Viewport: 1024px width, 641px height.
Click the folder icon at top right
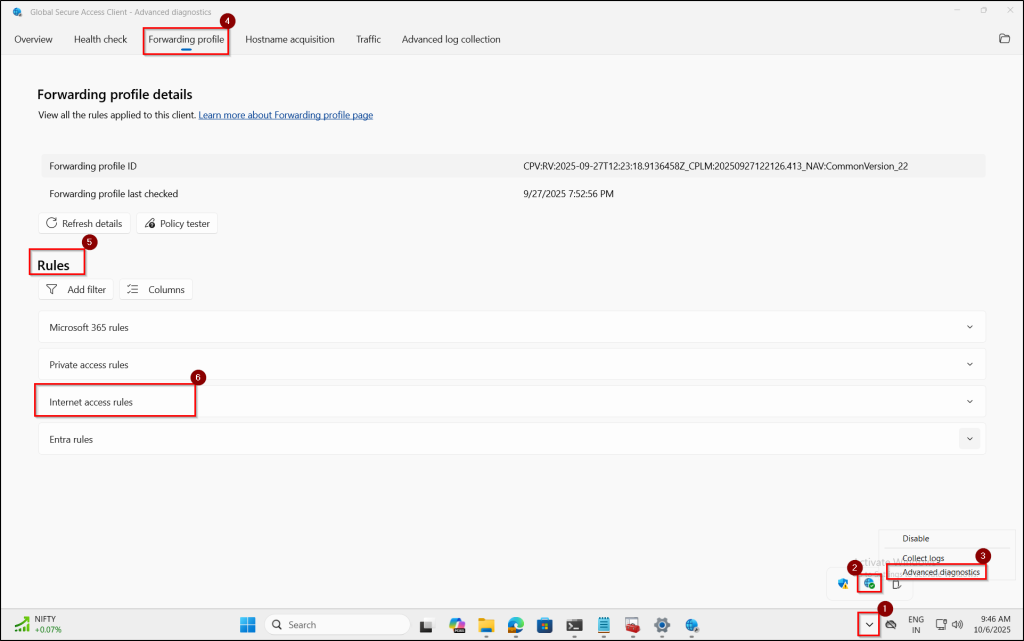[1004, 39]
